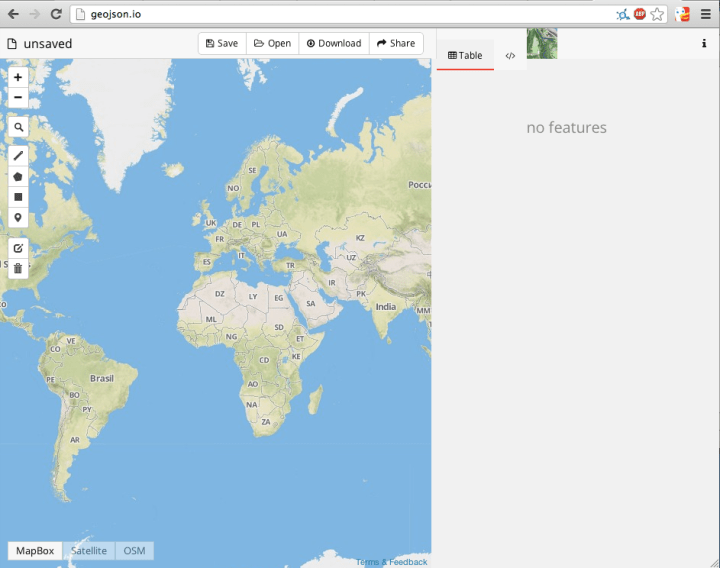Switch base layer to Satellite
This screenshot has height=568, width=720.
click(89, 551)
